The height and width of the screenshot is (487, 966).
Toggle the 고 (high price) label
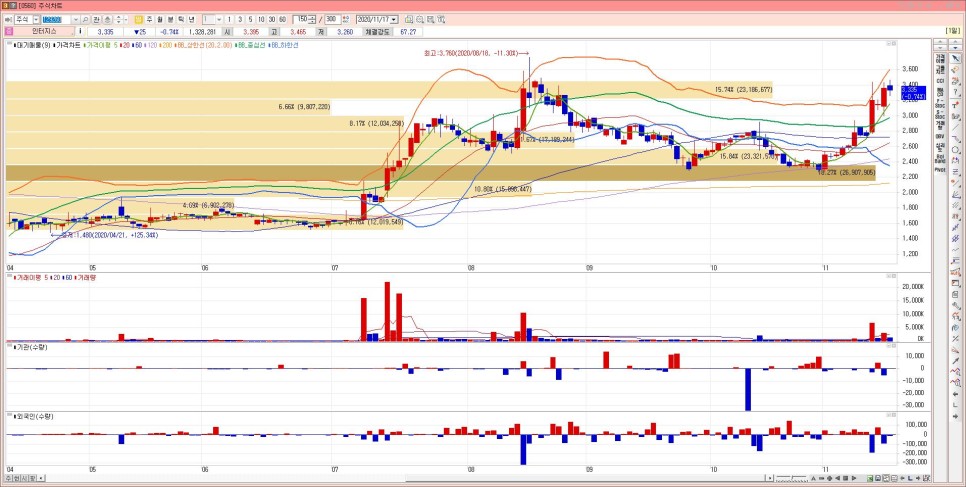pyautogui.click(x=274, y=31)
